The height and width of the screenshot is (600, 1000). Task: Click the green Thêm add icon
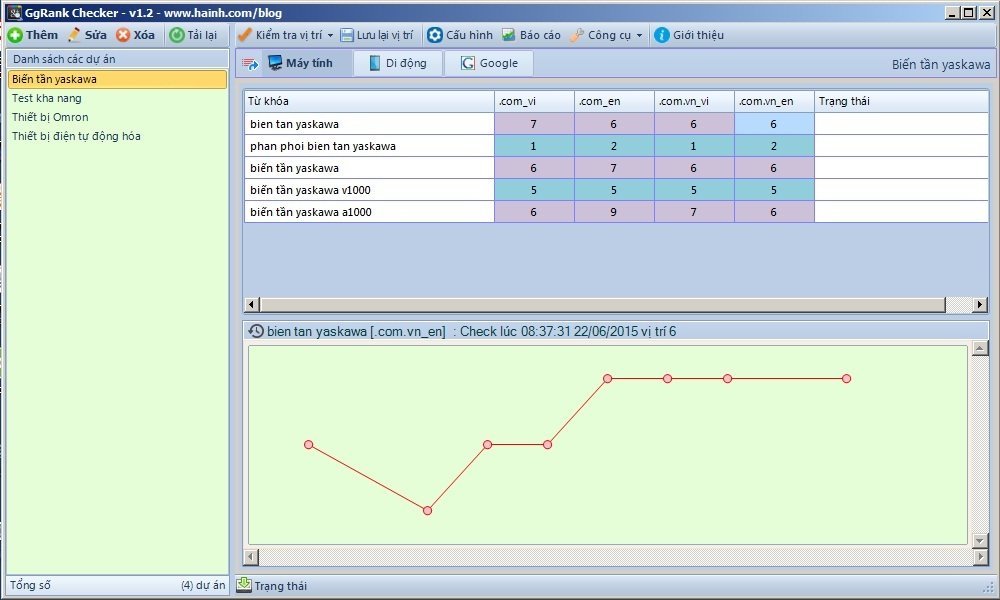(x=15, y=36)
